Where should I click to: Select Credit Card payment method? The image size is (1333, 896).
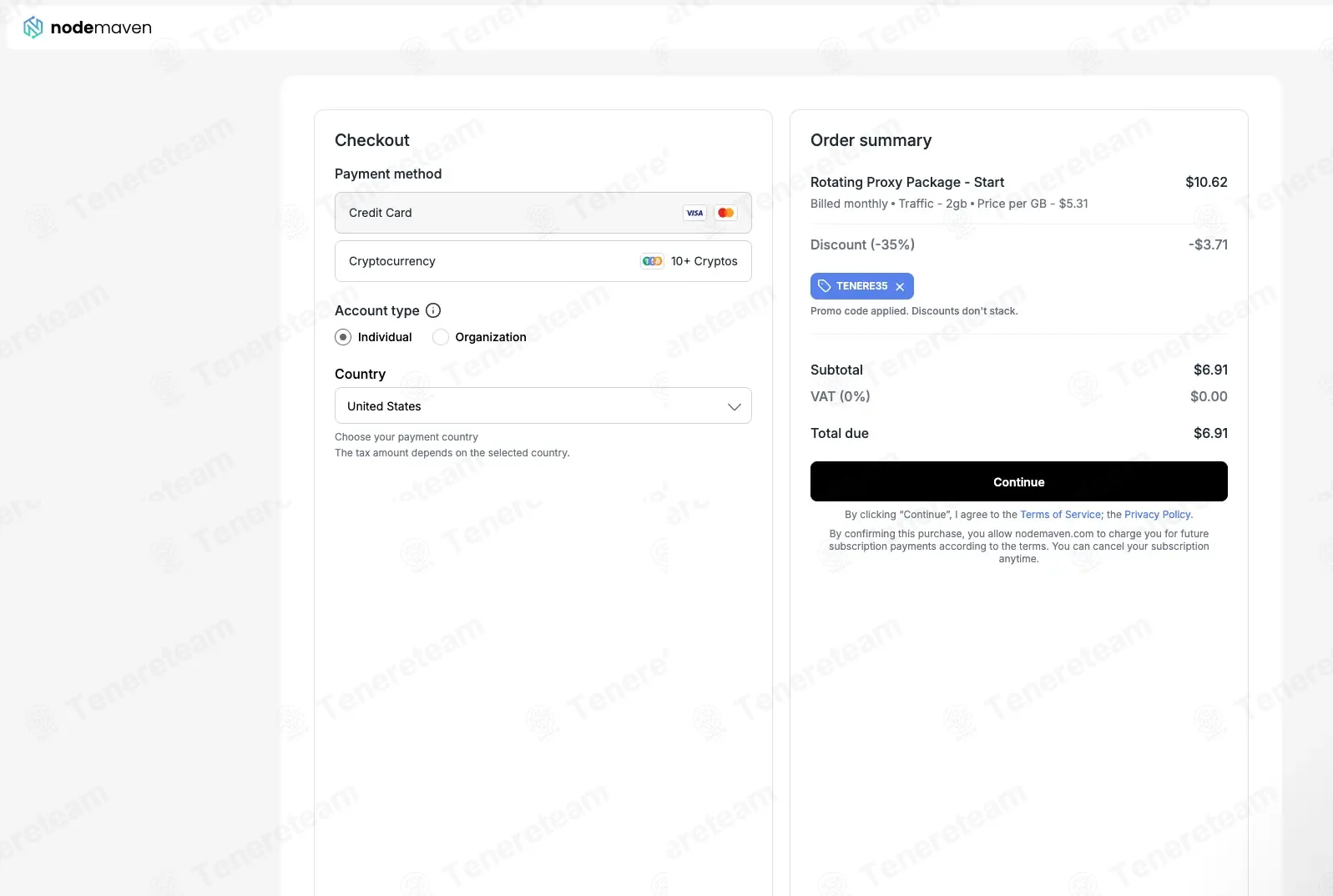click(x=543, y=213)
